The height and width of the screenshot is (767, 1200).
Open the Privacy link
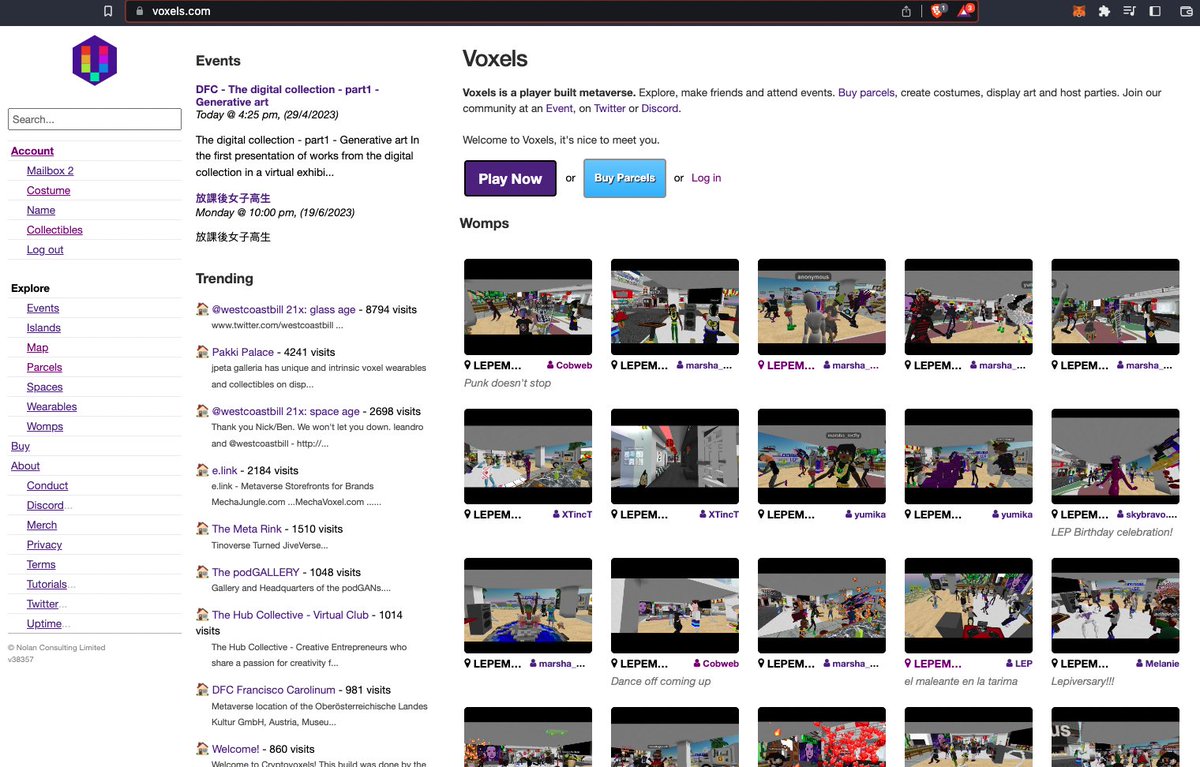(44, 545)
